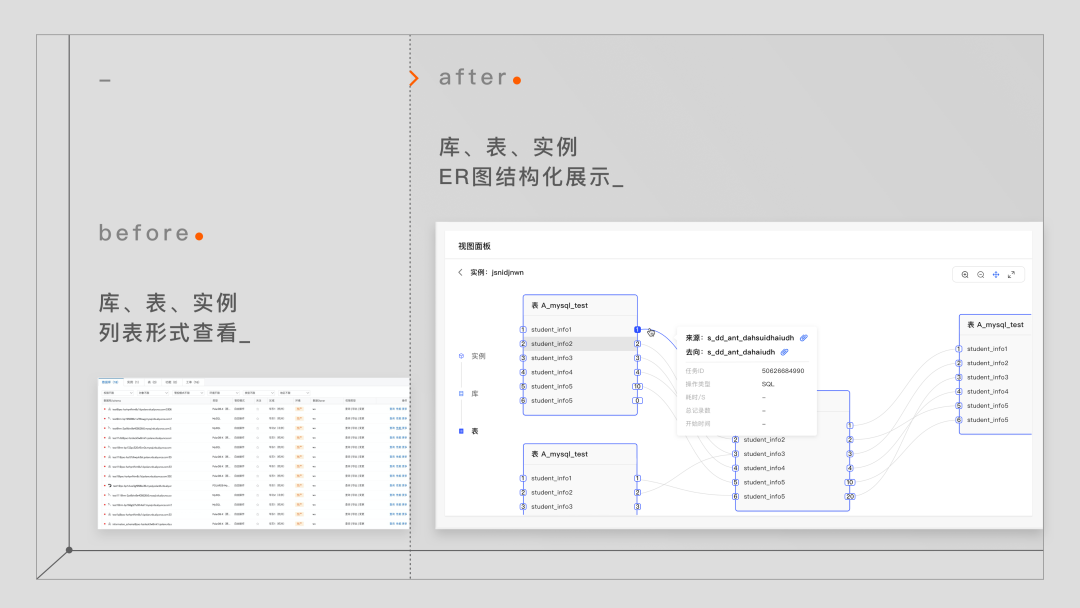The image size is (1080, 608).
Task: Open source link s_dd_ant_dahsuidhaiudh
Action: [x=750, y=338]
